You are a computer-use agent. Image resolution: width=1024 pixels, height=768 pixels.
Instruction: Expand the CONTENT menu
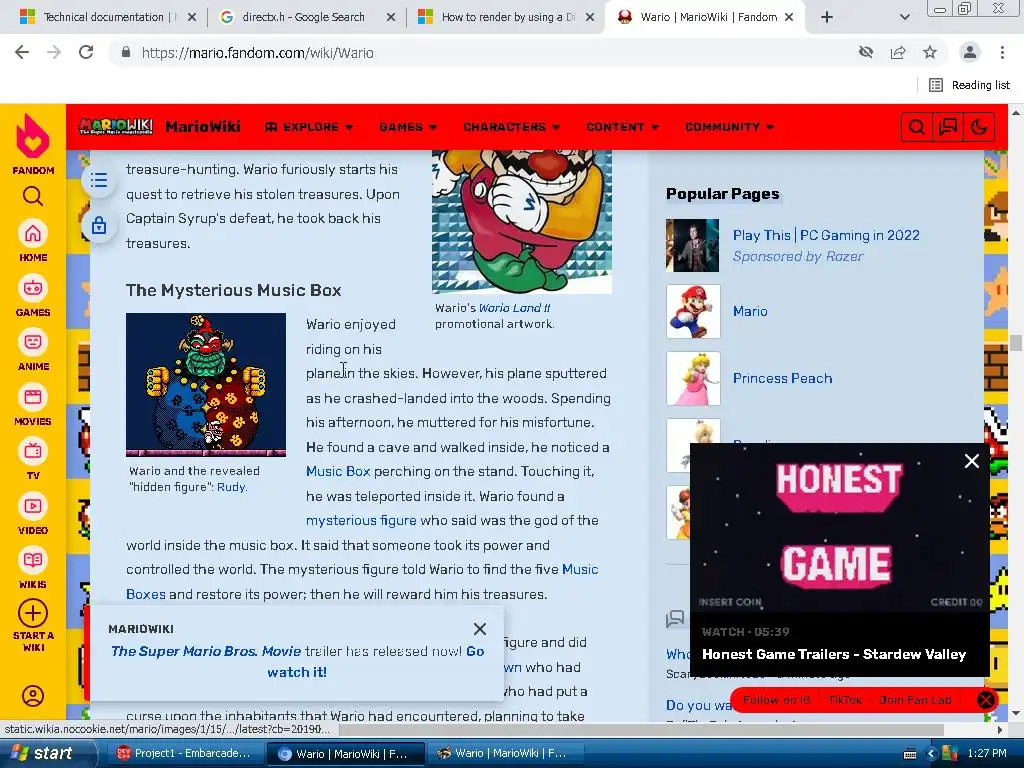(x=622, y=127)
